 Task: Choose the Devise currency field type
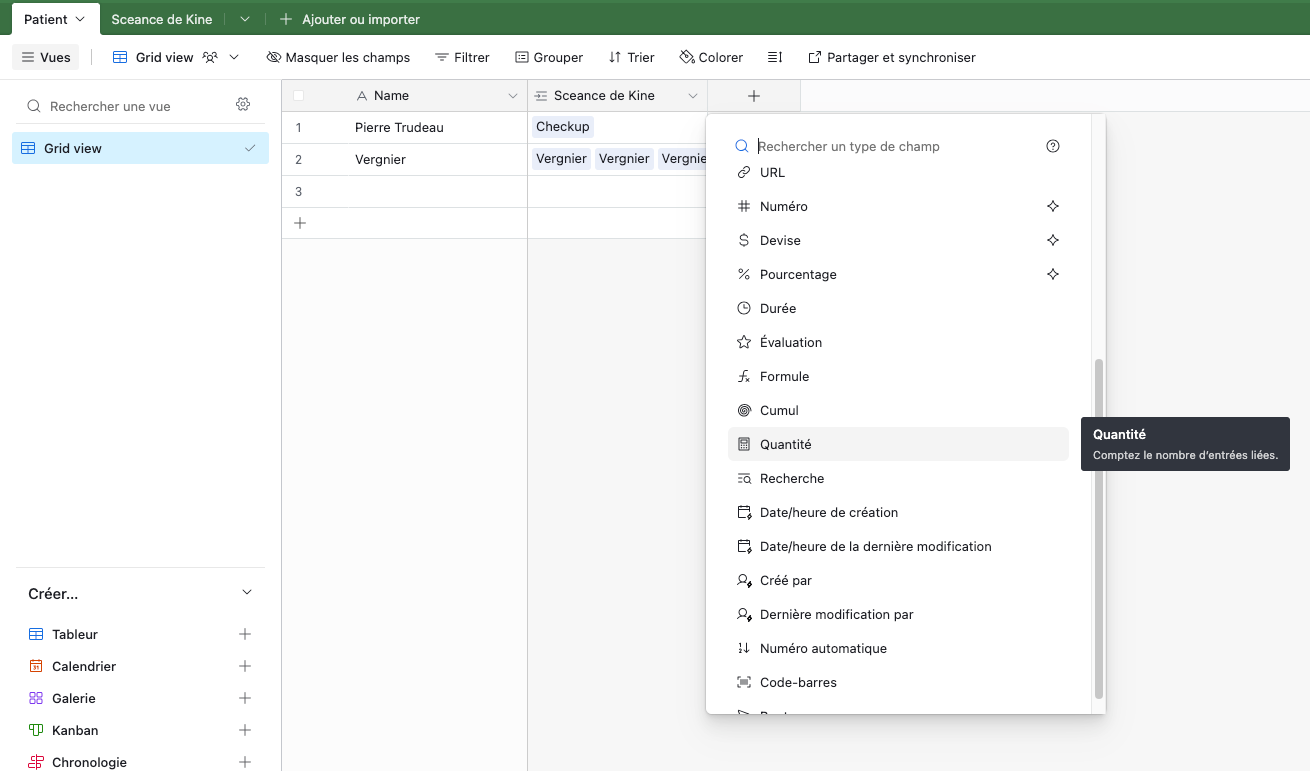[898, 240]
